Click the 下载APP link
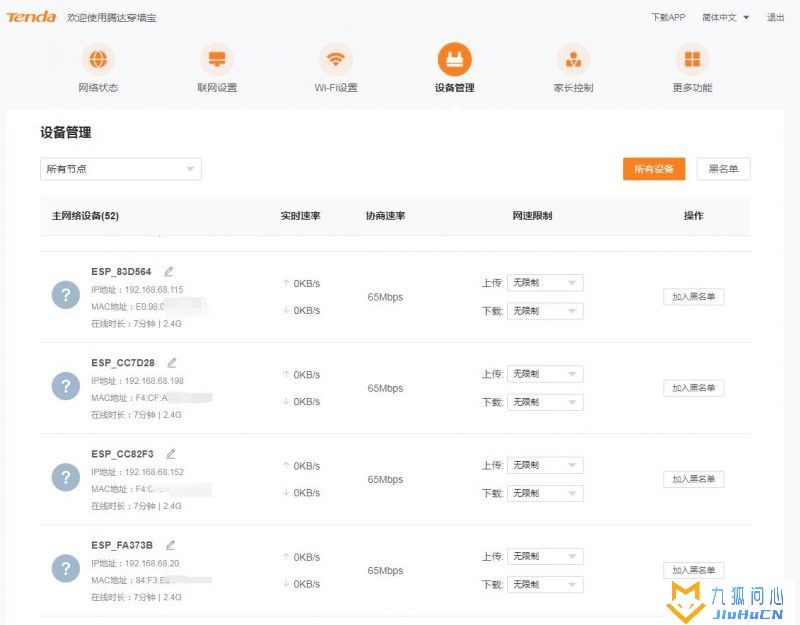The image size is (800, 625). point(668,17)
